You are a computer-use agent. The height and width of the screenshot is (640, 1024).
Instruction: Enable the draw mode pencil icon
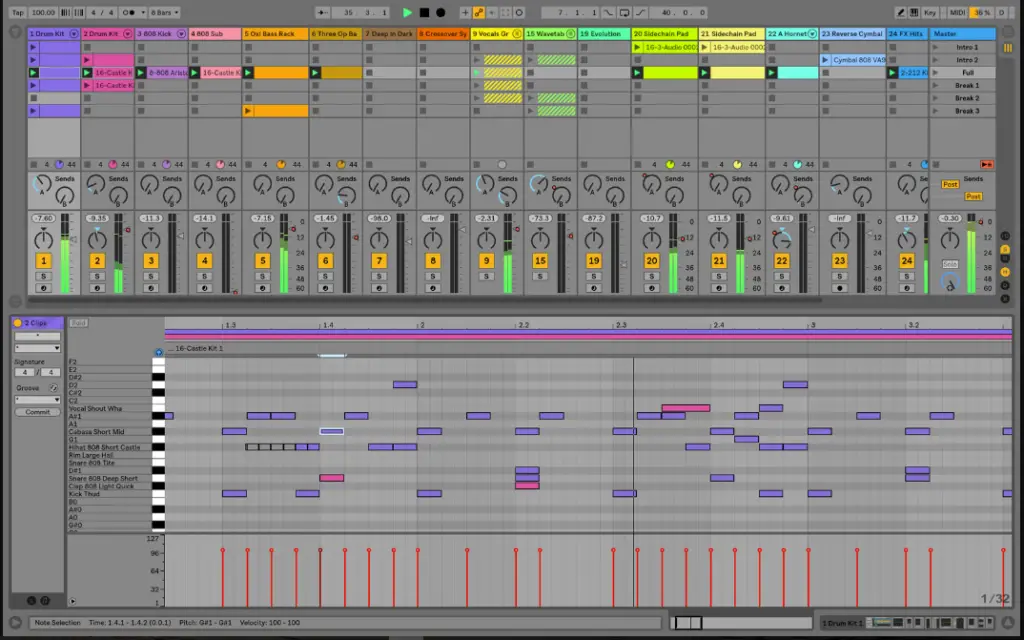coord(901,12)
